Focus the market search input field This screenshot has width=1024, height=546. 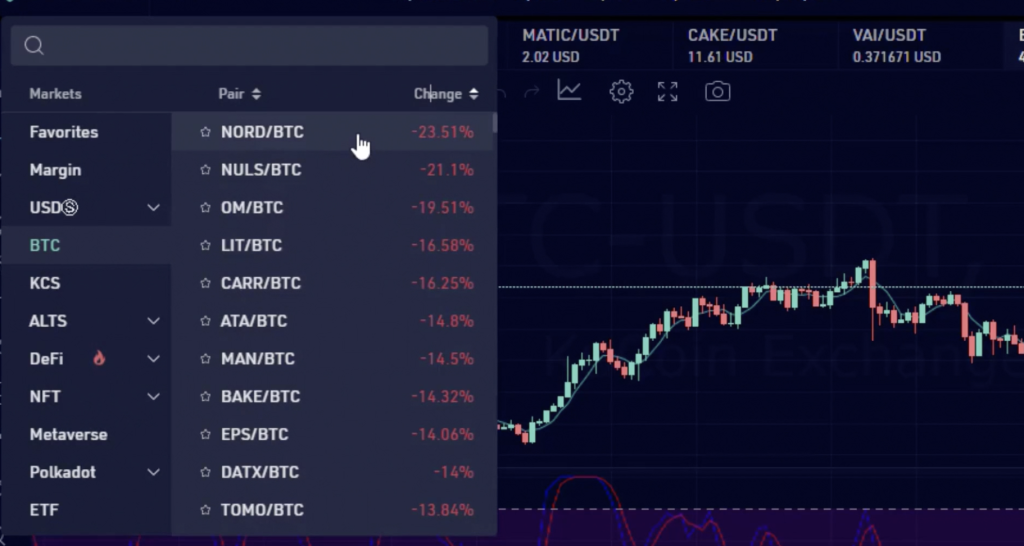[x=249, y=45]
